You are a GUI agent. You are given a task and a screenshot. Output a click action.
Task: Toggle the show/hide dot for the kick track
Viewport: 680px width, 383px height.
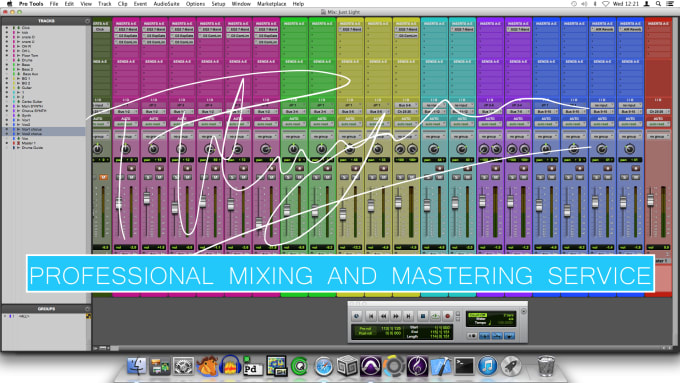7,33
